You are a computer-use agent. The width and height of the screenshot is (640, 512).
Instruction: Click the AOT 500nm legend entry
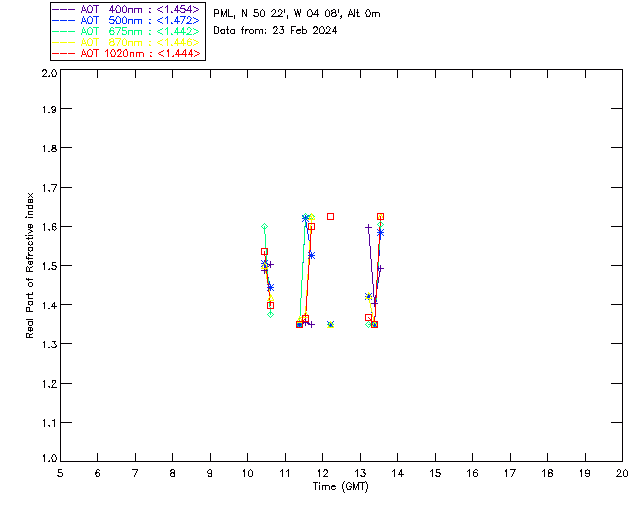point(126,20)
